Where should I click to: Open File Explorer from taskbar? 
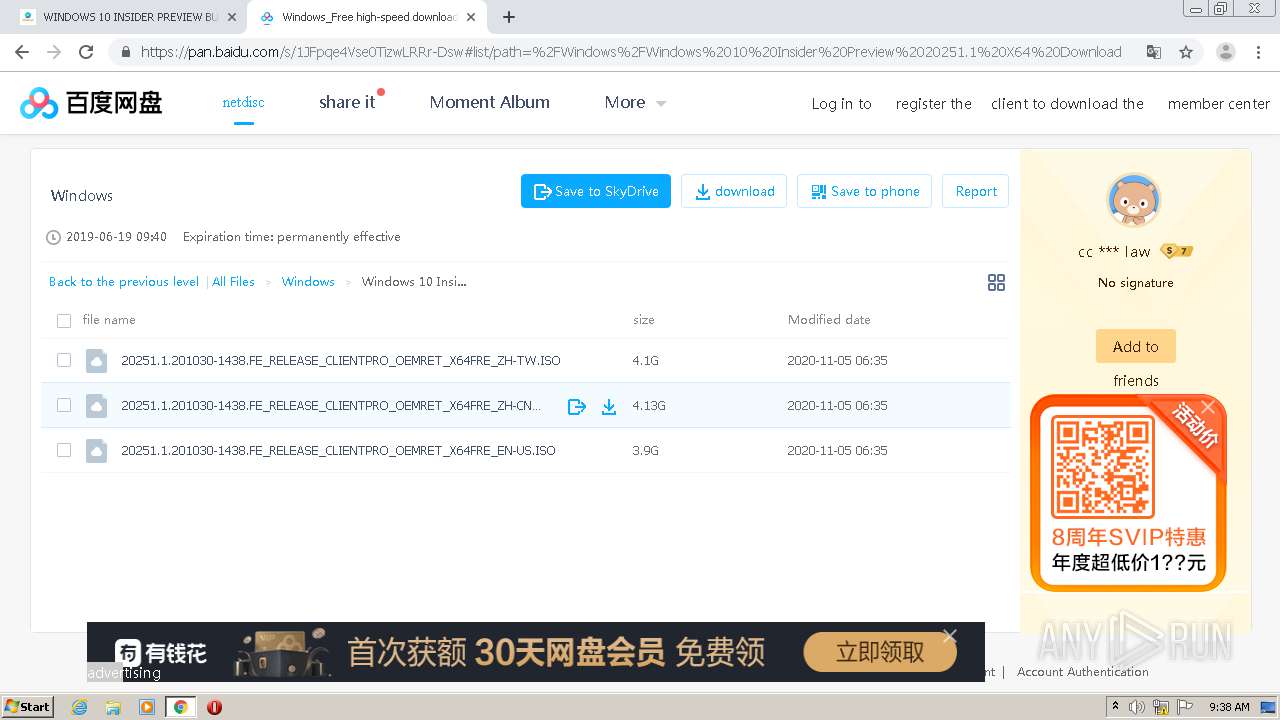[x=113, y=707]
